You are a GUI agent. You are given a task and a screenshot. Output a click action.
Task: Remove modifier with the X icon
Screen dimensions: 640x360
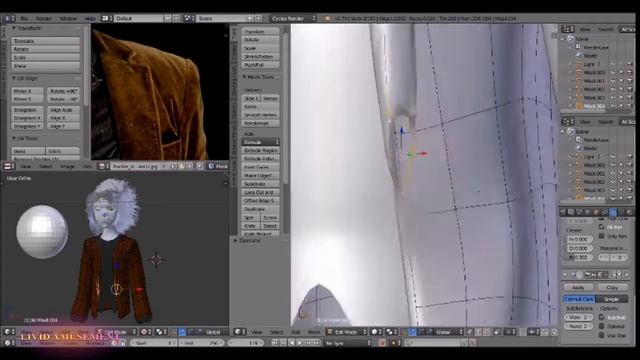pos(627,275)
